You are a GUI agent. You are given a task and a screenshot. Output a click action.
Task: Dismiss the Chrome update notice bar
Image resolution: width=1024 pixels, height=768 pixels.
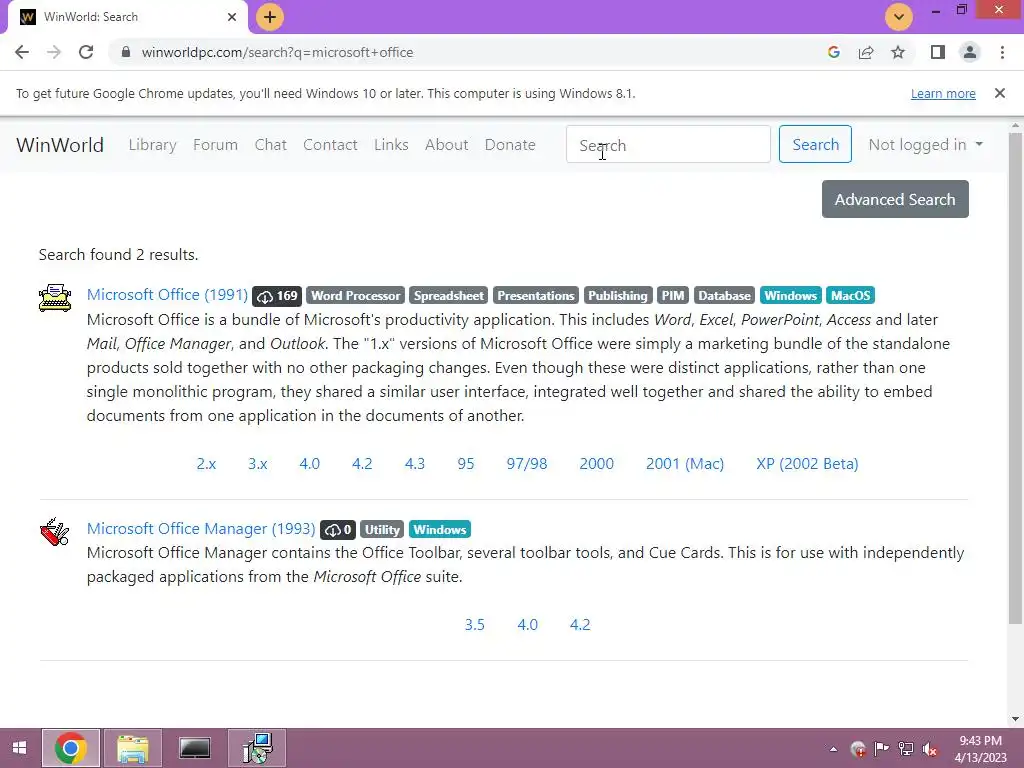click(1000, 93)
